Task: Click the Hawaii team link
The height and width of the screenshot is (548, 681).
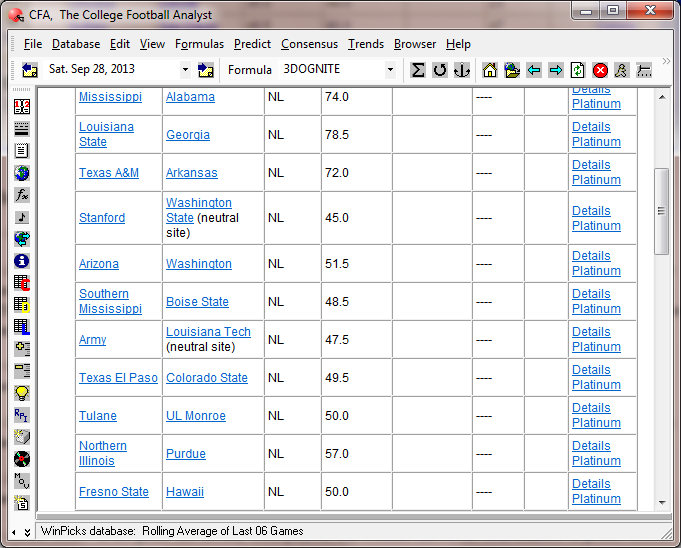Action: pos(185,492)
